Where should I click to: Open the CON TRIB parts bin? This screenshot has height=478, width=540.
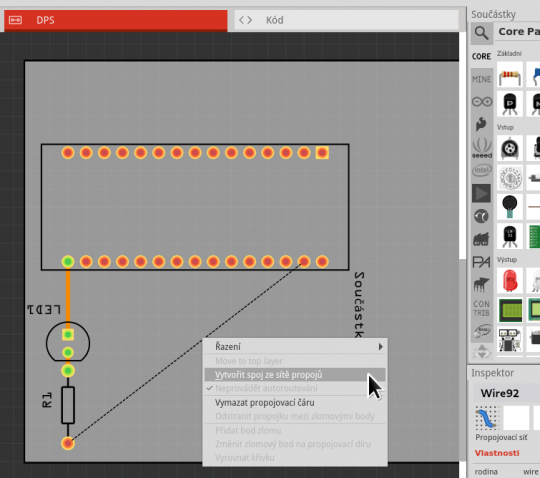pos(481,308)
